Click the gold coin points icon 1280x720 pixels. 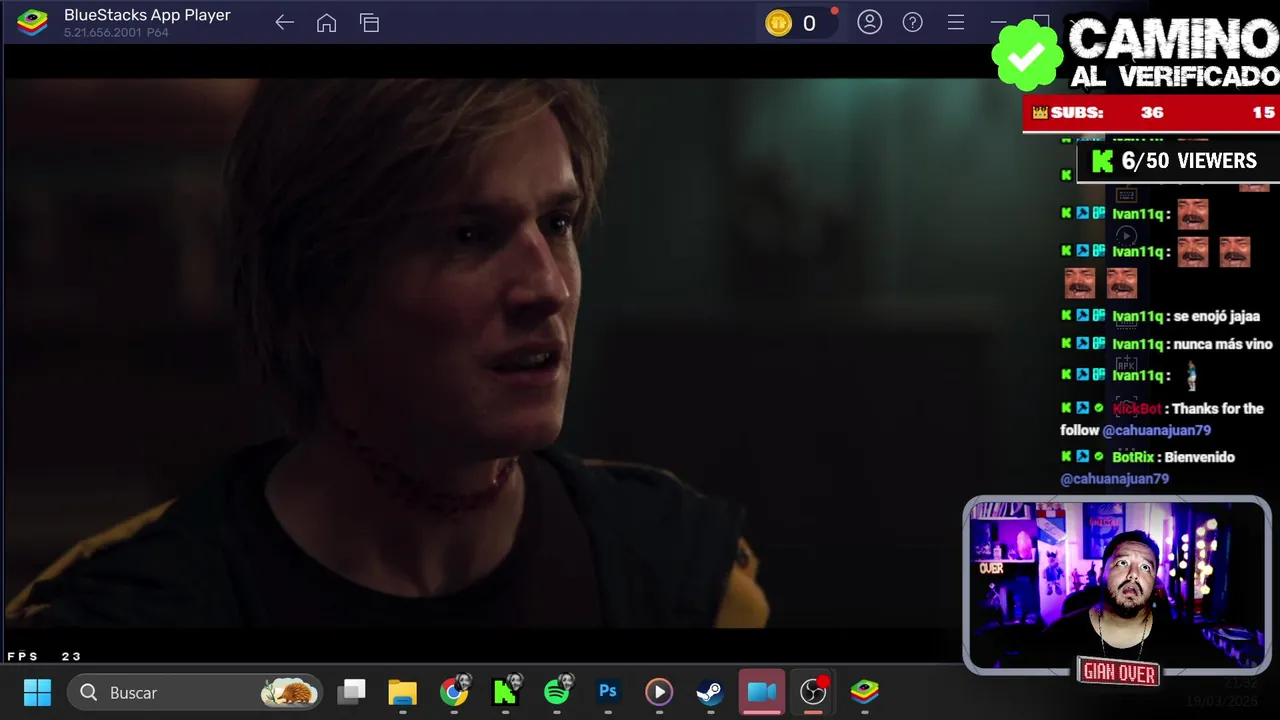tap(779, 23)
